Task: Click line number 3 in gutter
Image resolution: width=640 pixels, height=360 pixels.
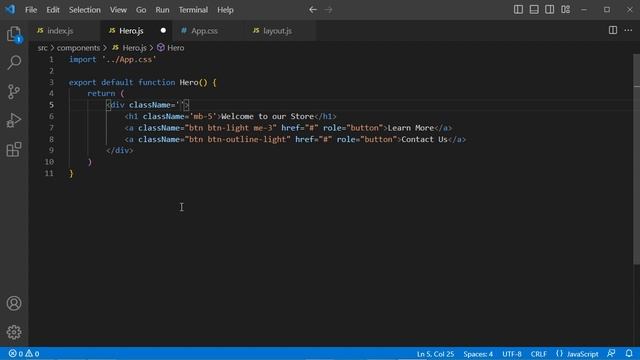Action: 51,82
